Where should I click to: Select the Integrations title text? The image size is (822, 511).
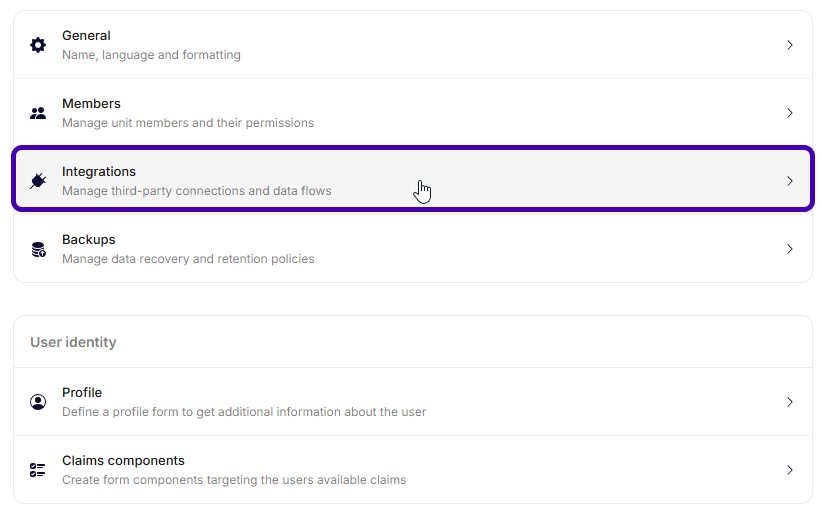99,171
